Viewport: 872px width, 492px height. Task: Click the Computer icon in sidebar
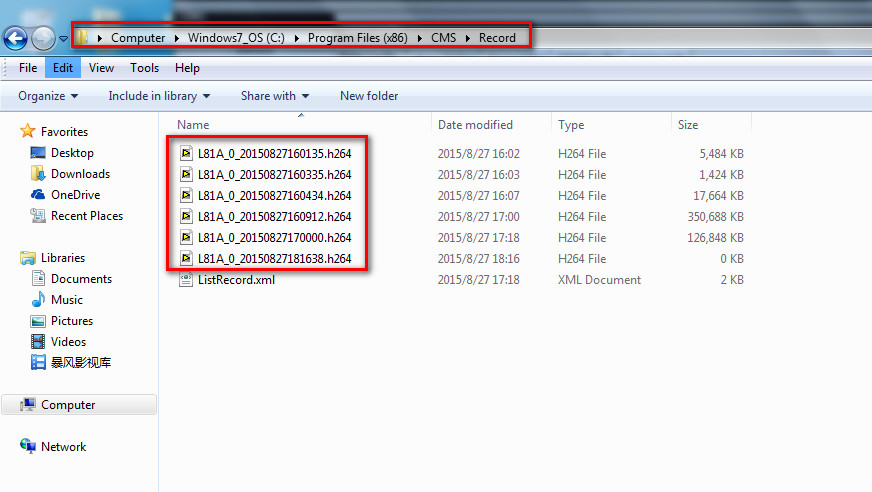[x=27, y=405]
